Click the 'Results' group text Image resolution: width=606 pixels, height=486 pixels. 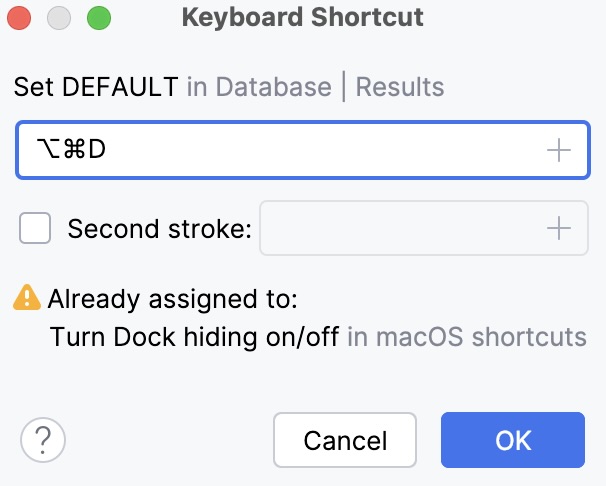[400, 87]
